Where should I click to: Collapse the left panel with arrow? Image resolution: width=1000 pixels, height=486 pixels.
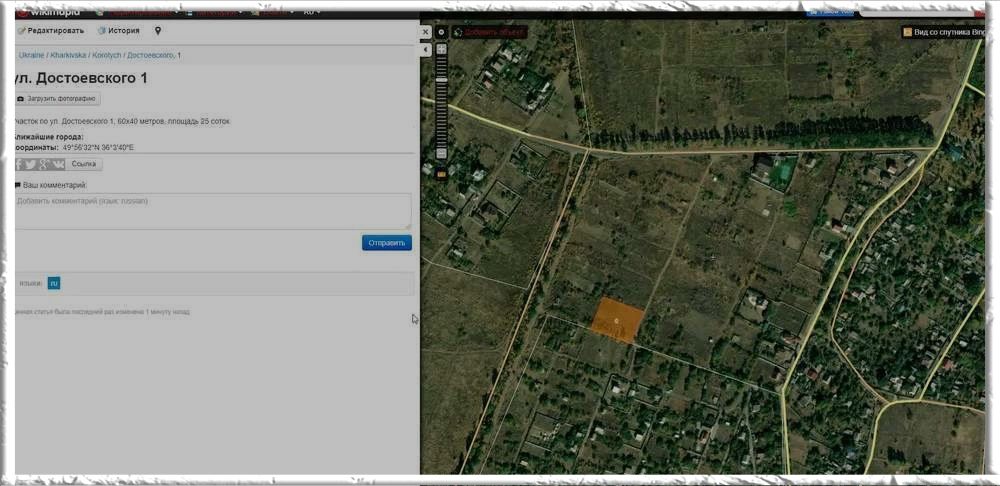coord(426,49)
